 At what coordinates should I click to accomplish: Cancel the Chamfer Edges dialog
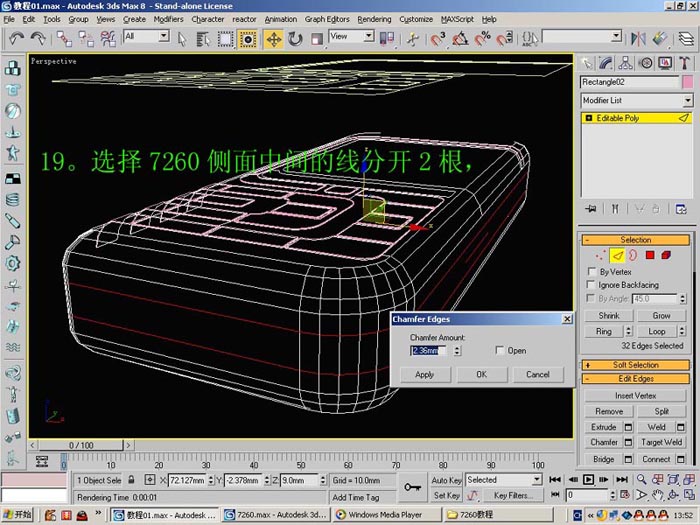pos(538,375)
